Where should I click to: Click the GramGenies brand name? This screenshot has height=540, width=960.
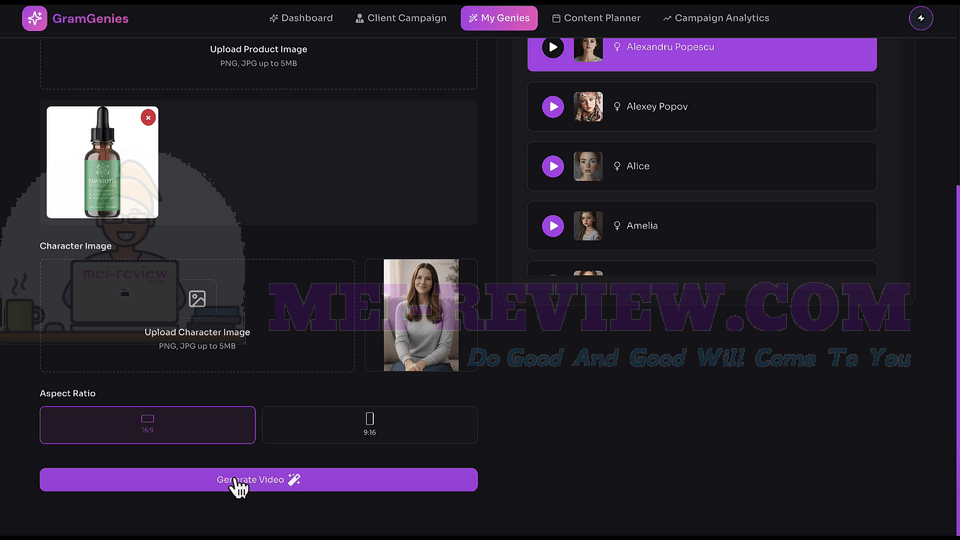coord(91,18)
